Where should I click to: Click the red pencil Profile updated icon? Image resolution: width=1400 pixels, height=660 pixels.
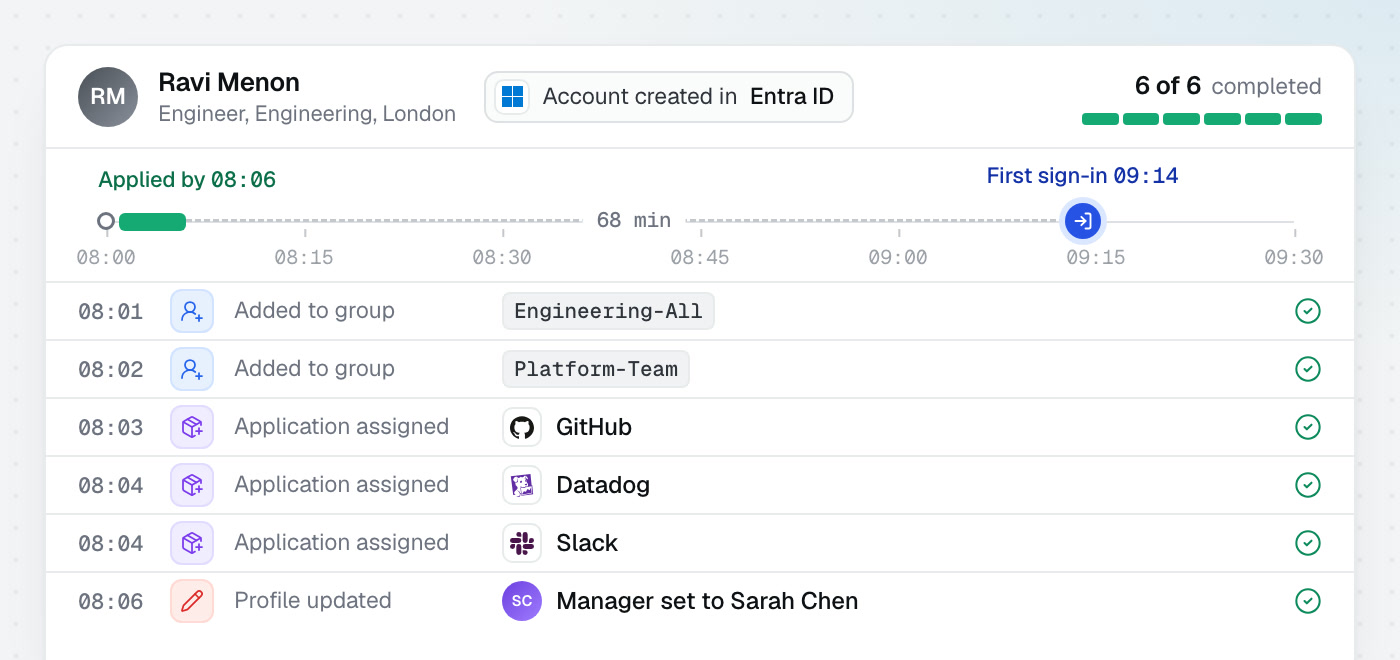click(x=192, y=601)
